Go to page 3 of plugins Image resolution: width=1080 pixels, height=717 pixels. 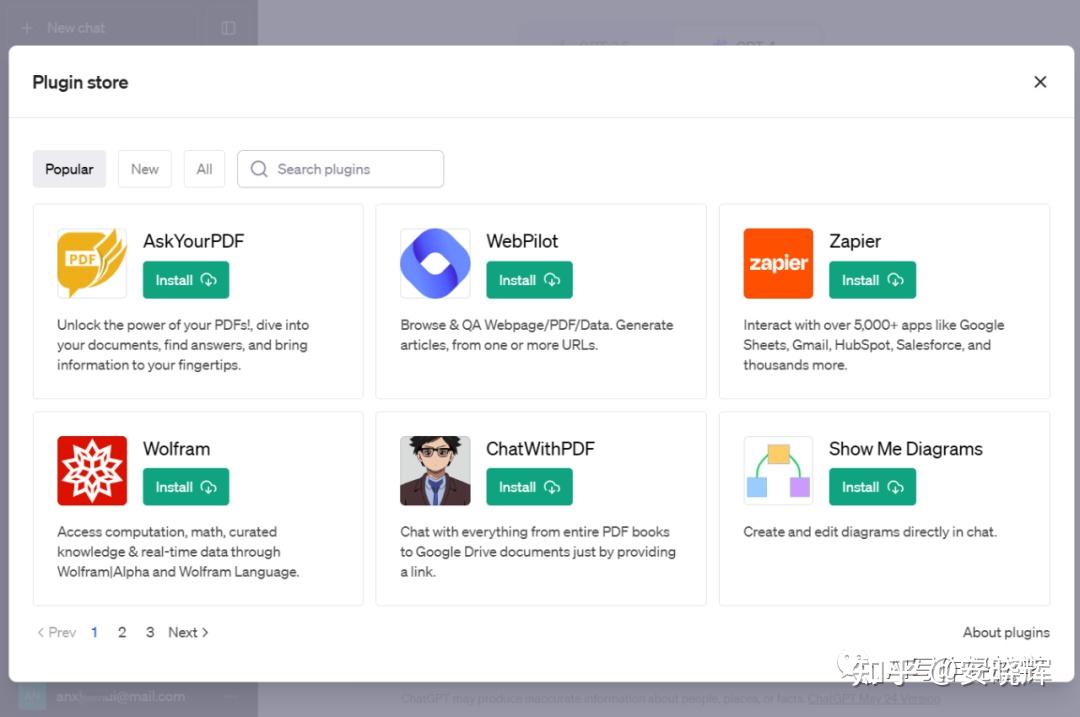pos(149,632)
